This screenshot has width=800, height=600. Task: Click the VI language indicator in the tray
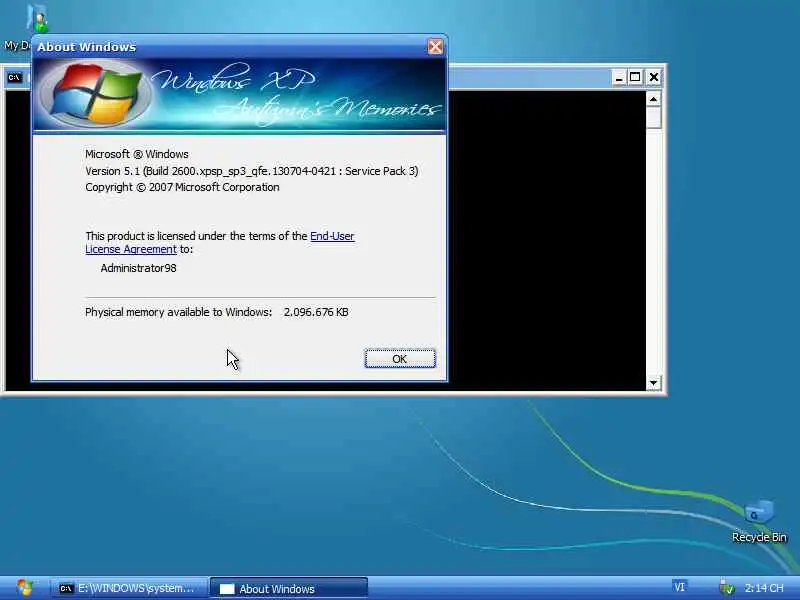(x=679, y=587)
